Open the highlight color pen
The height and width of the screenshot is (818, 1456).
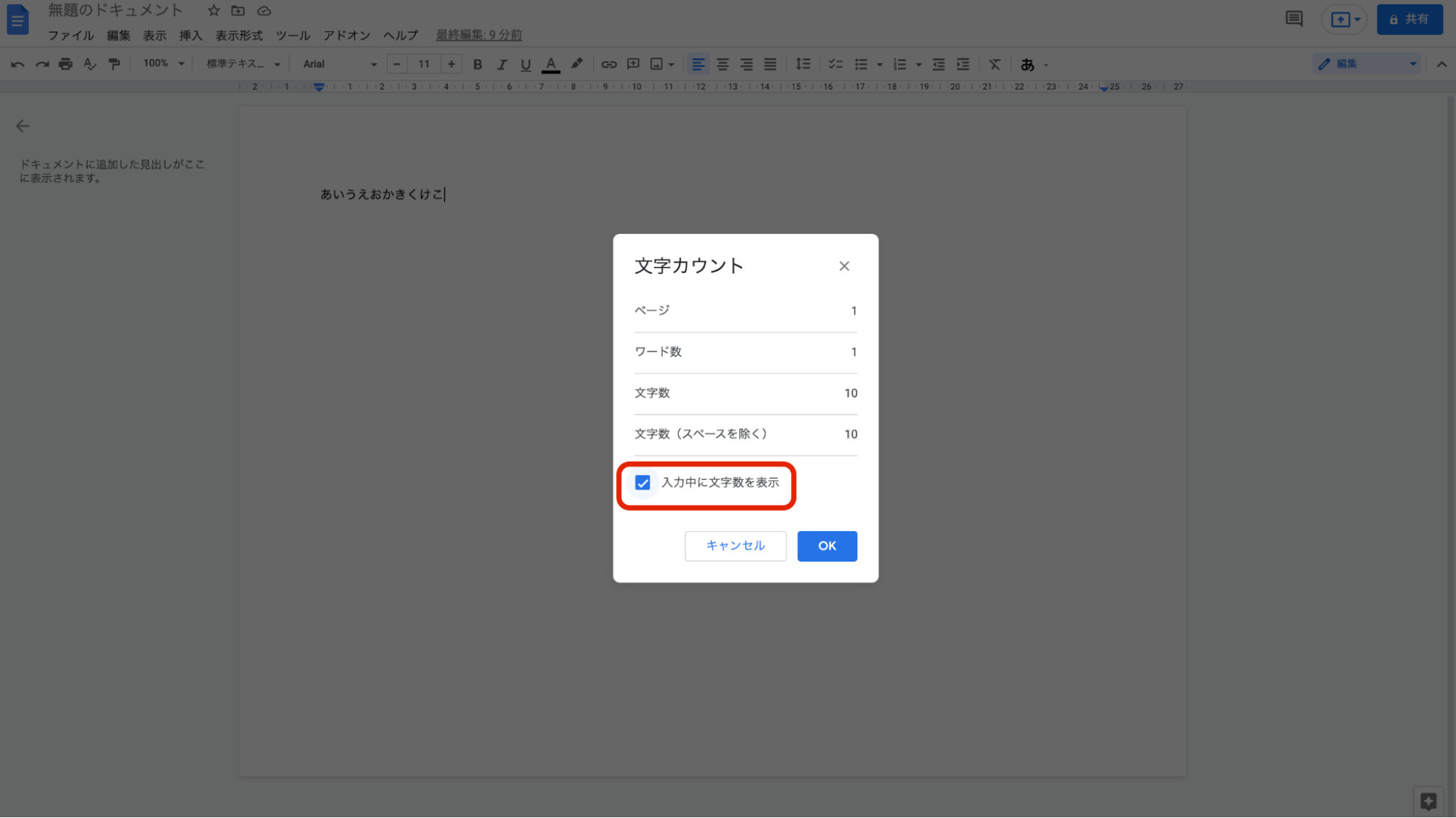[x=576, y=64]
